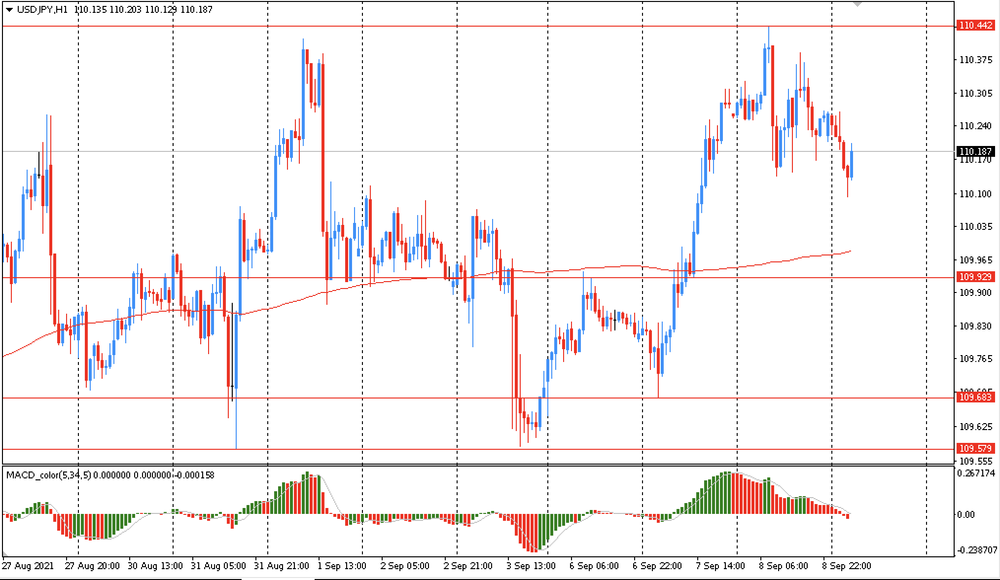
Task: Click the 109.765 price scale value
Action: coord(976,359)
